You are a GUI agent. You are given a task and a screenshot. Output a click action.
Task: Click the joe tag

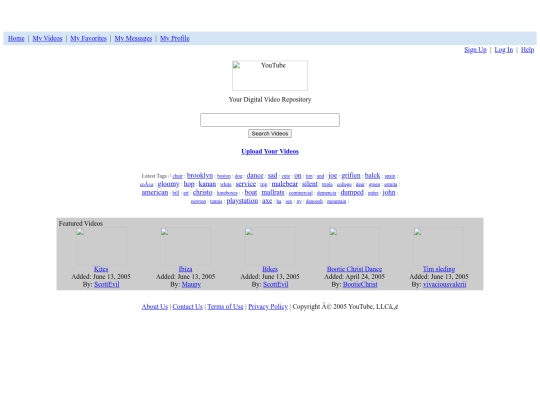332,175
